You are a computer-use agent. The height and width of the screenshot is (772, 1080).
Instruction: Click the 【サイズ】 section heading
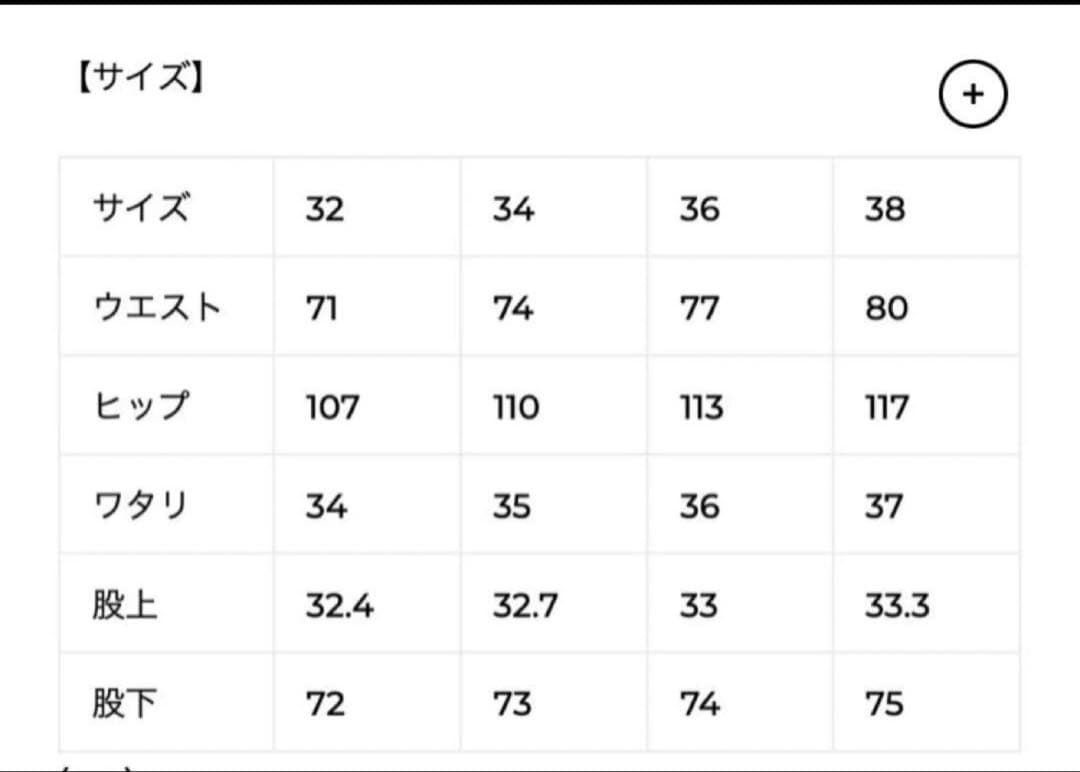pos(139,79)
